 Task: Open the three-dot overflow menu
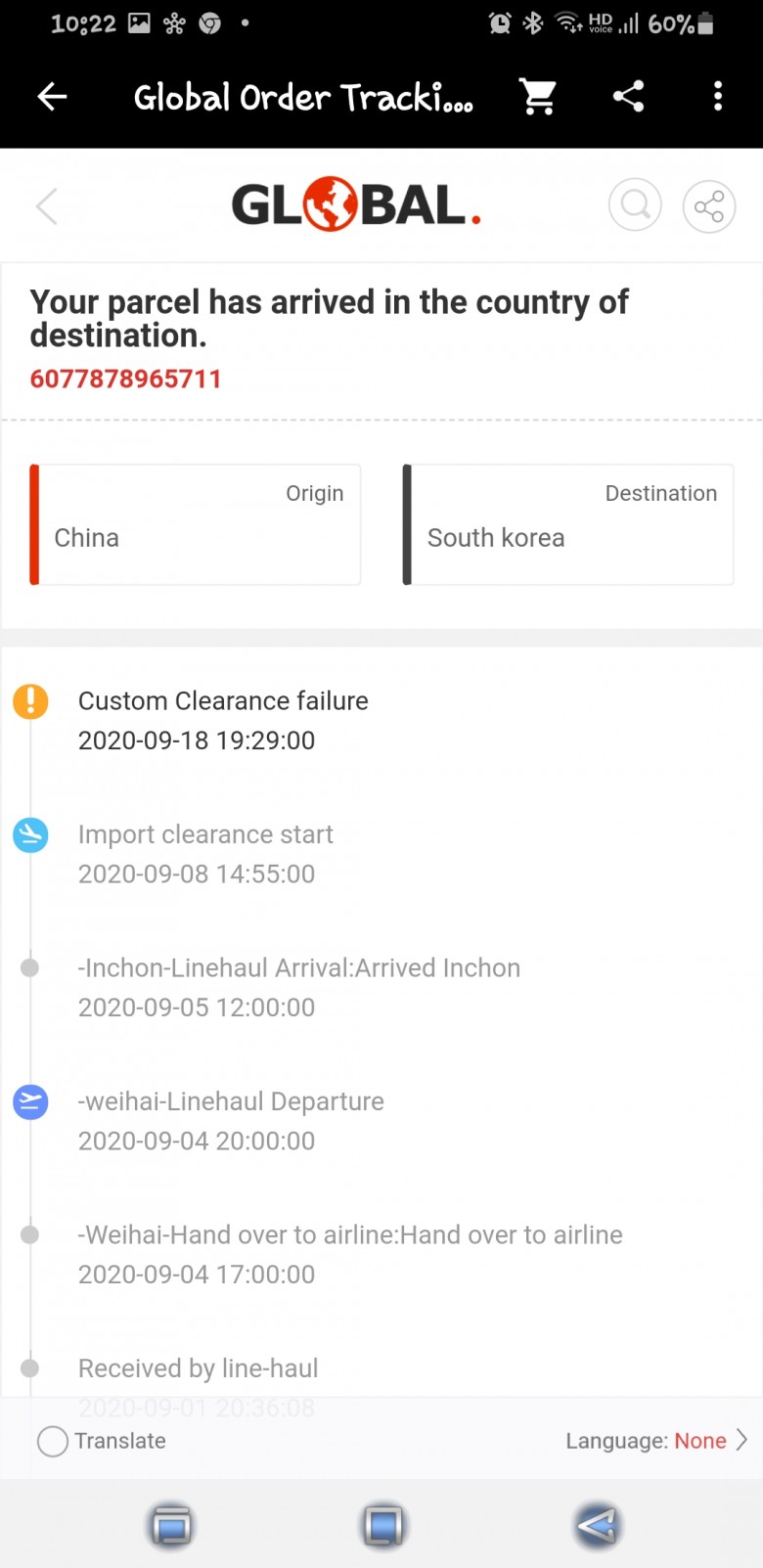(718, 96)
